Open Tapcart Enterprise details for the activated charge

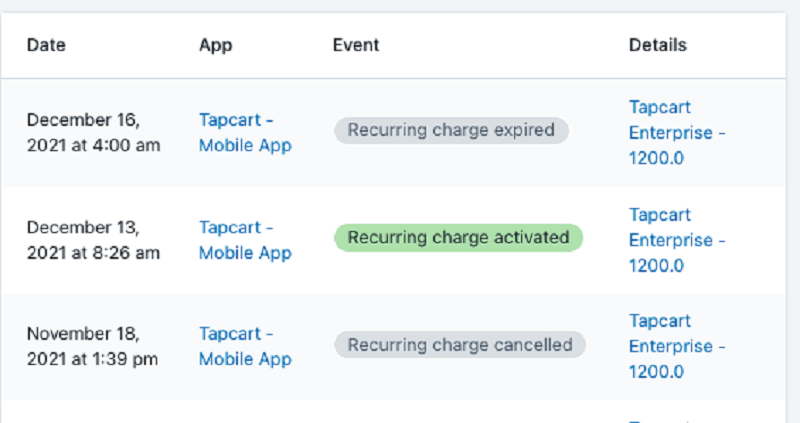676,240
